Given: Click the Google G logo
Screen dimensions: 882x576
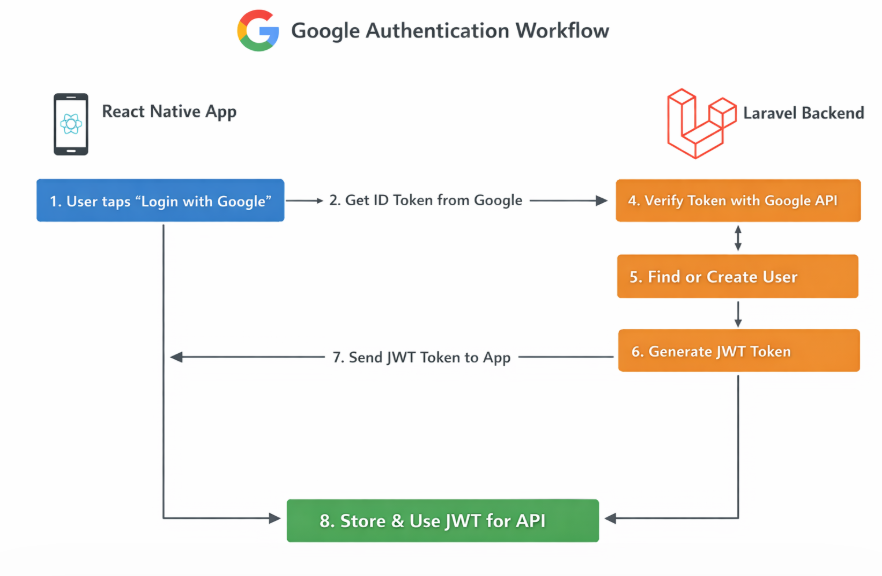Looking at the screenshot, I should click(x=258, y=31).
